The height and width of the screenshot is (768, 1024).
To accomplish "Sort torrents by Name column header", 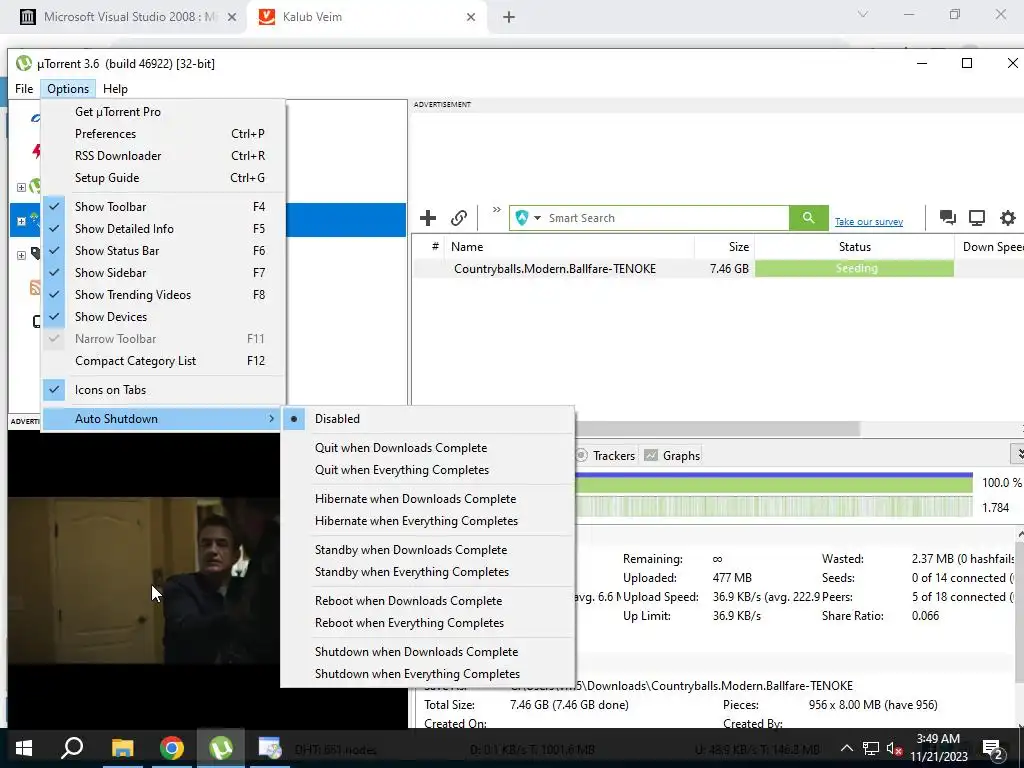I will [569, 247].
